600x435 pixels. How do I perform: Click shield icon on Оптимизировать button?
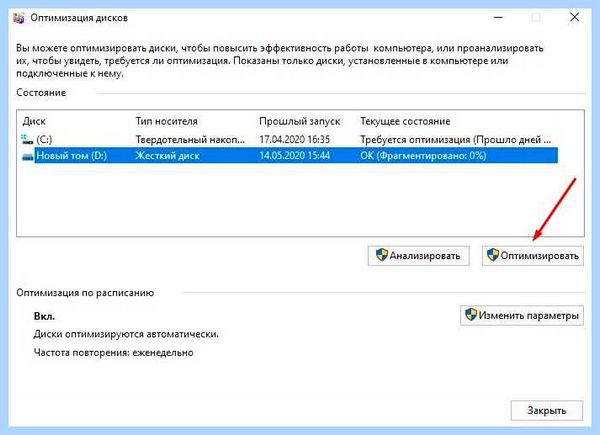pyautogui.click(x=492, y=255)
